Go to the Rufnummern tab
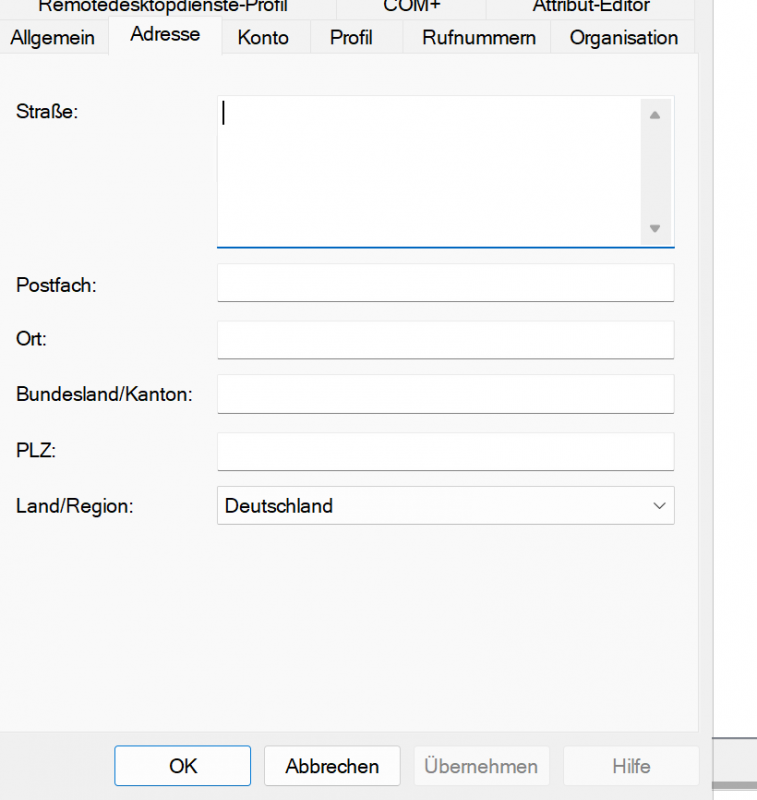Viewport: 757px width, 800px height. click(x=479, y=38)
